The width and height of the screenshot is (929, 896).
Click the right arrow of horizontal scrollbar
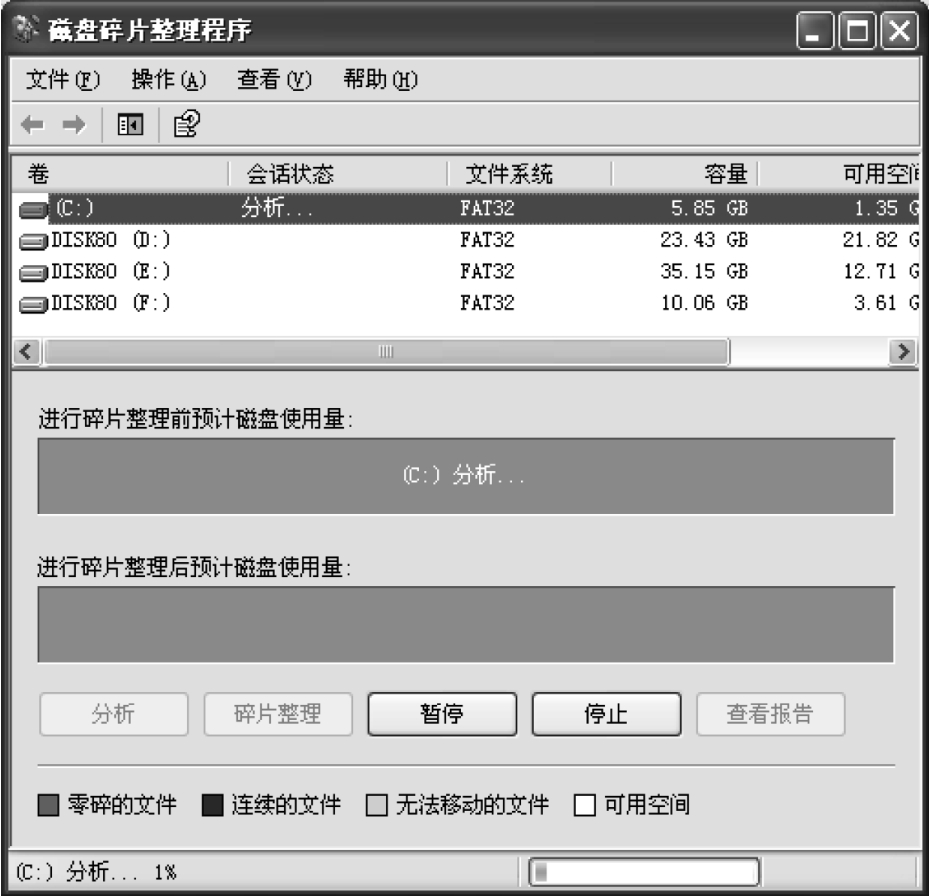(x=904, y=352)
